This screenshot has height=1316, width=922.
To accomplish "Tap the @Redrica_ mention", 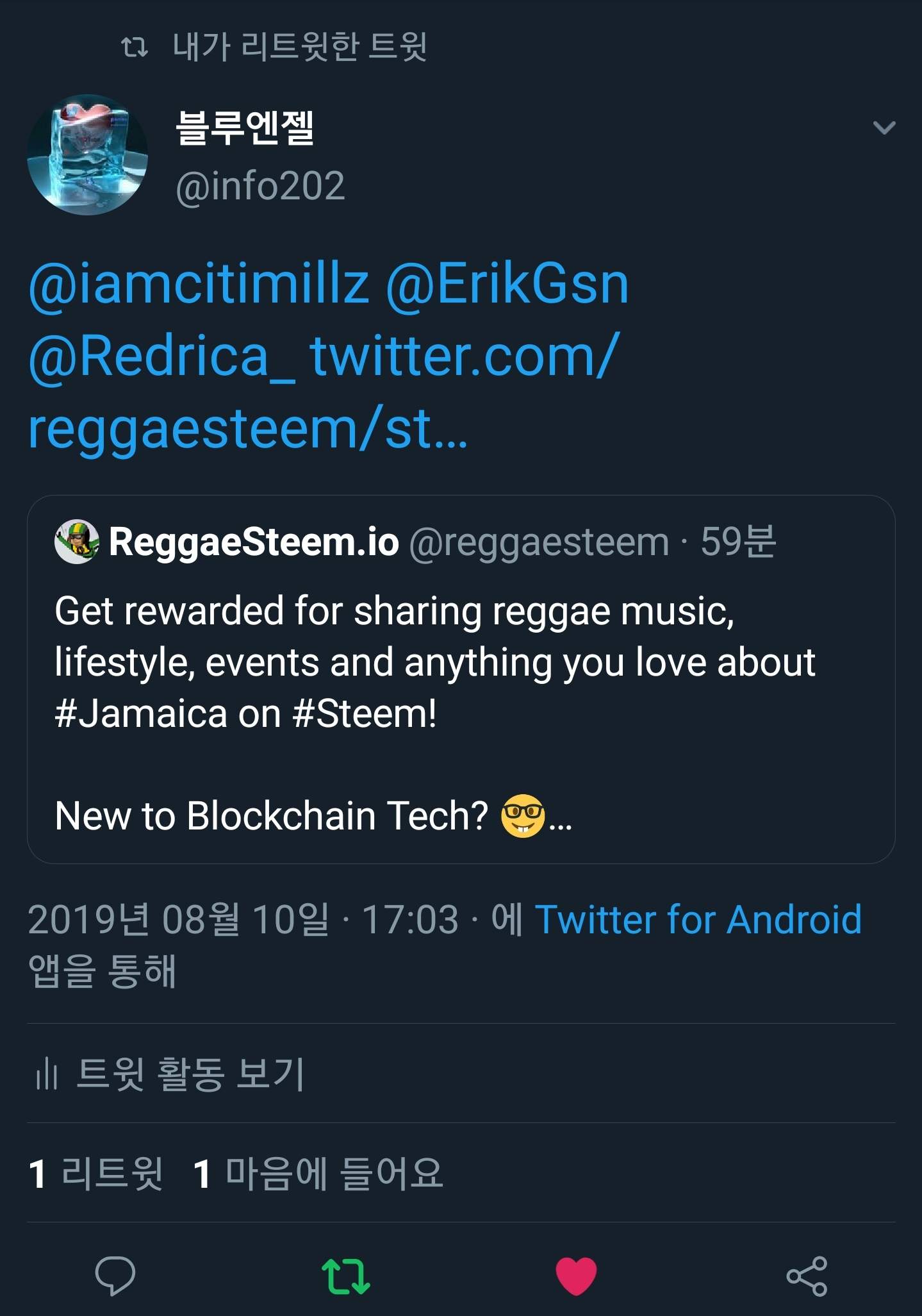I will coord(162,356).
